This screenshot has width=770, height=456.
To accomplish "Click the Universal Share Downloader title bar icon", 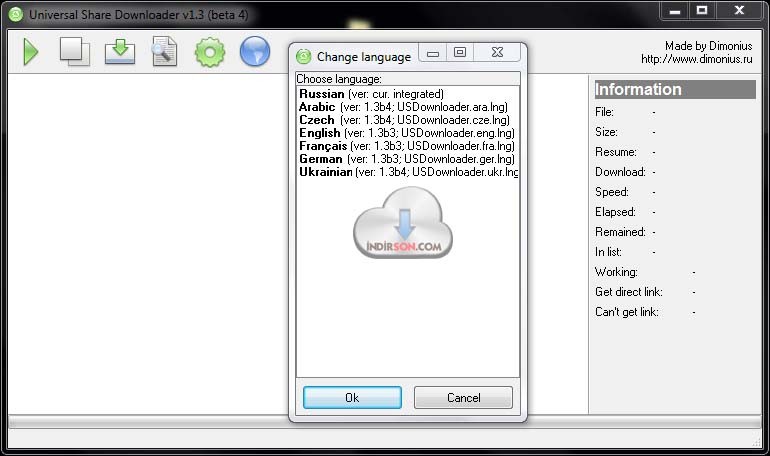I will [16, 14].
